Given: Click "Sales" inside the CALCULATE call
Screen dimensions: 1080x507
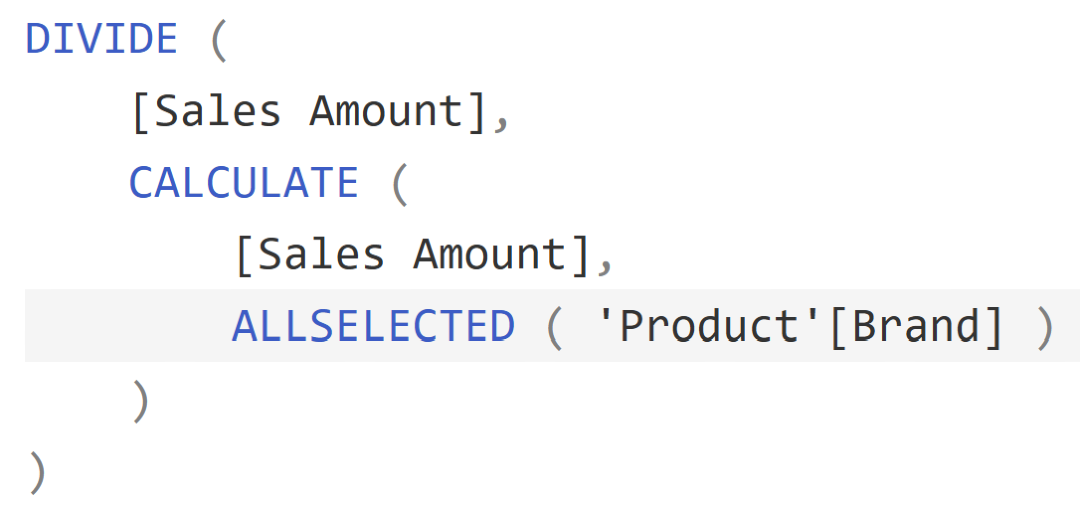Looking at the screenshot, I should click(x=321, y=255).
